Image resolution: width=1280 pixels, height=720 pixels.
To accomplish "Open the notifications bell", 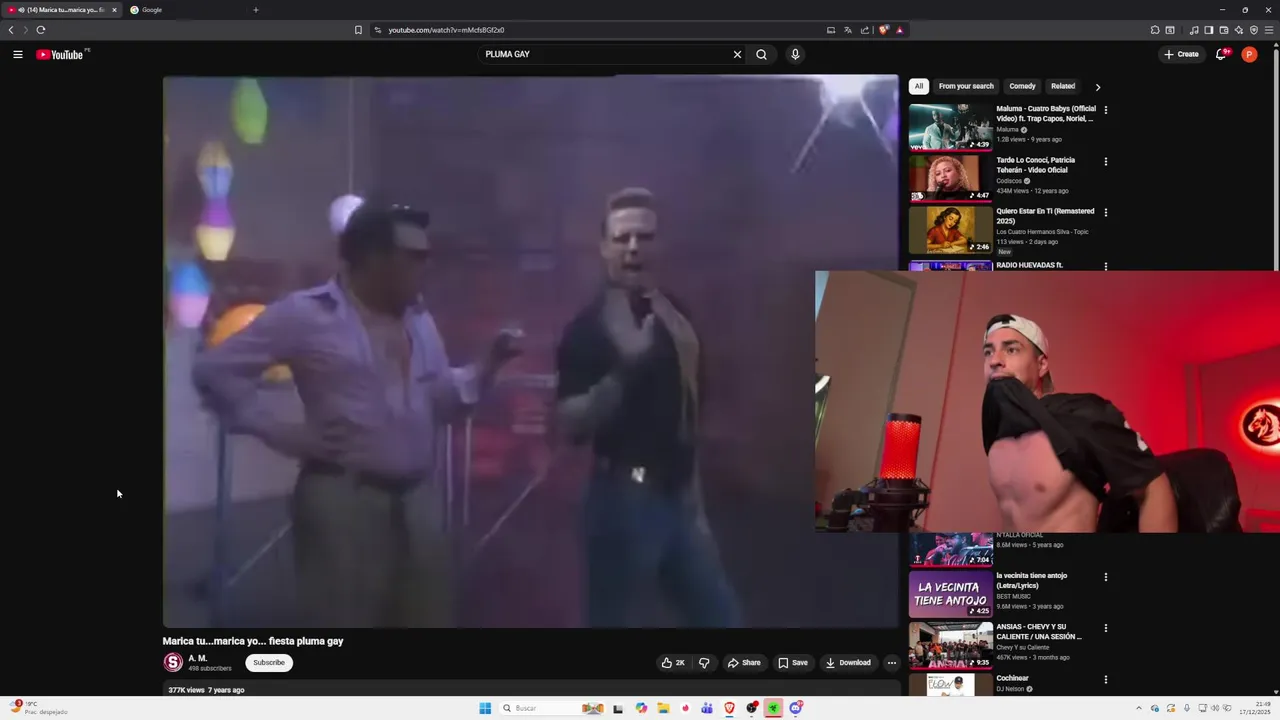I will (x=1221, y=55).
